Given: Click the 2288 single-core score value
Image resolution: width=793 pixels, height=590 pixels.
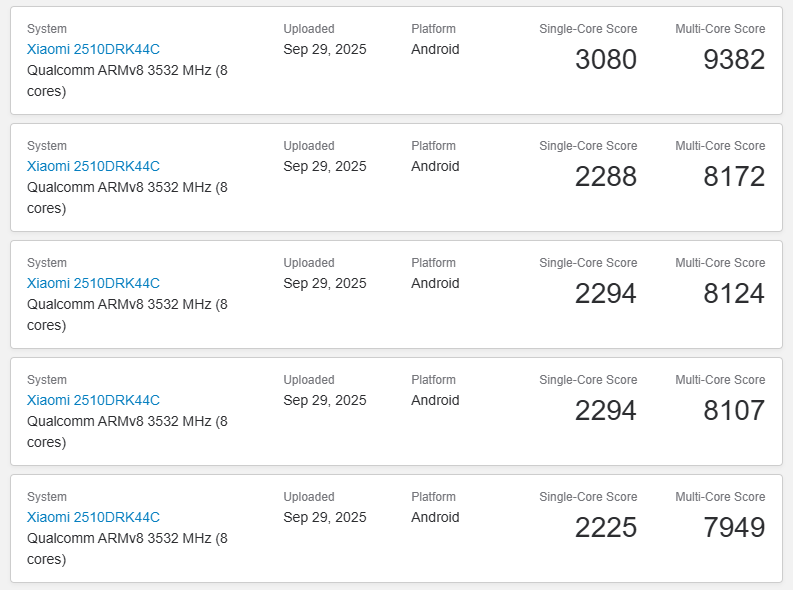Looking at the screenshot, I should [605, 177].
